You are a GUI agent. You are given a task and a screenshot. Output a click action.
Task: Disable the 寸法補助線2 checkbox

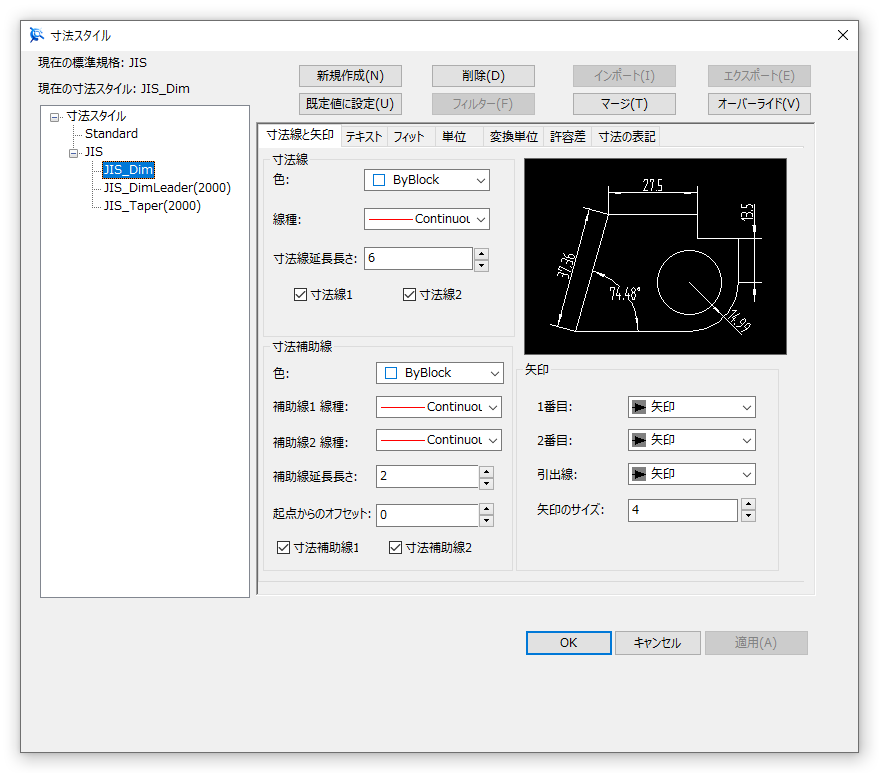[395, 547]
